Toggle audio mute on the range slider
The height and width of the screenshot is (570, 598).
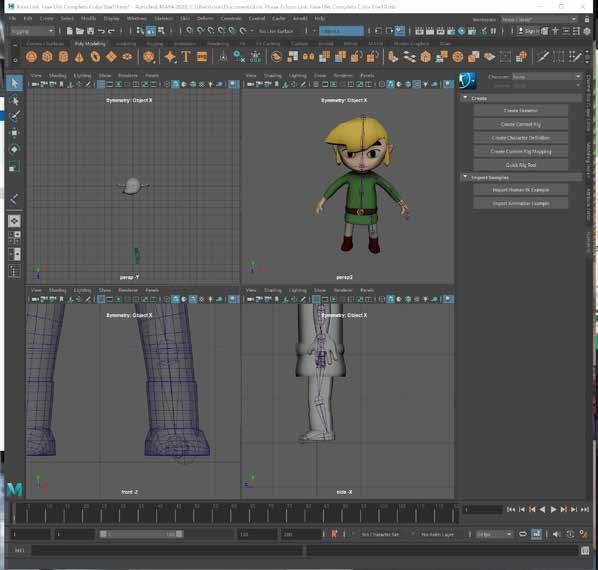557,534
